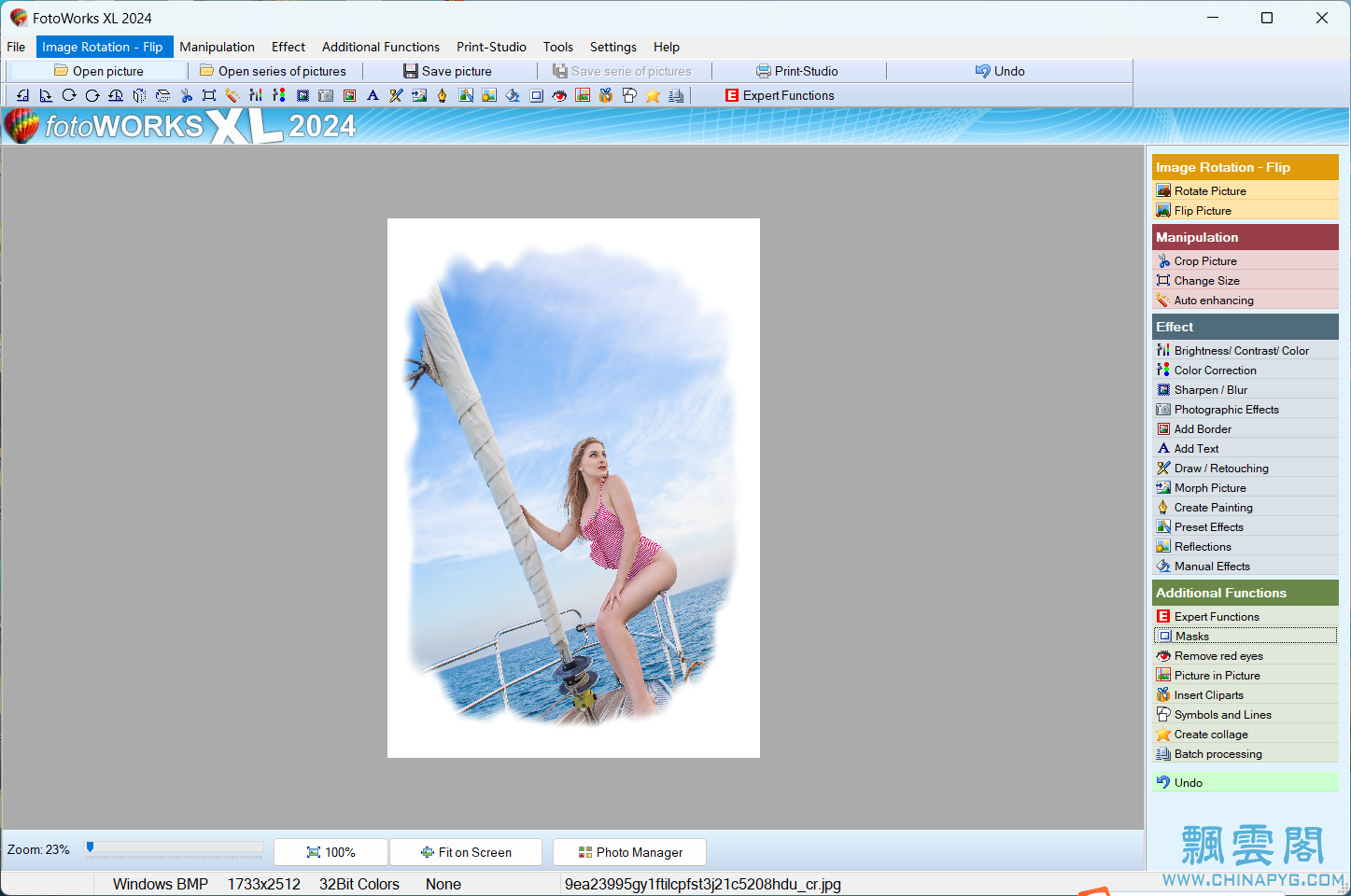Open Photographic Effects in side panel

1245,409
